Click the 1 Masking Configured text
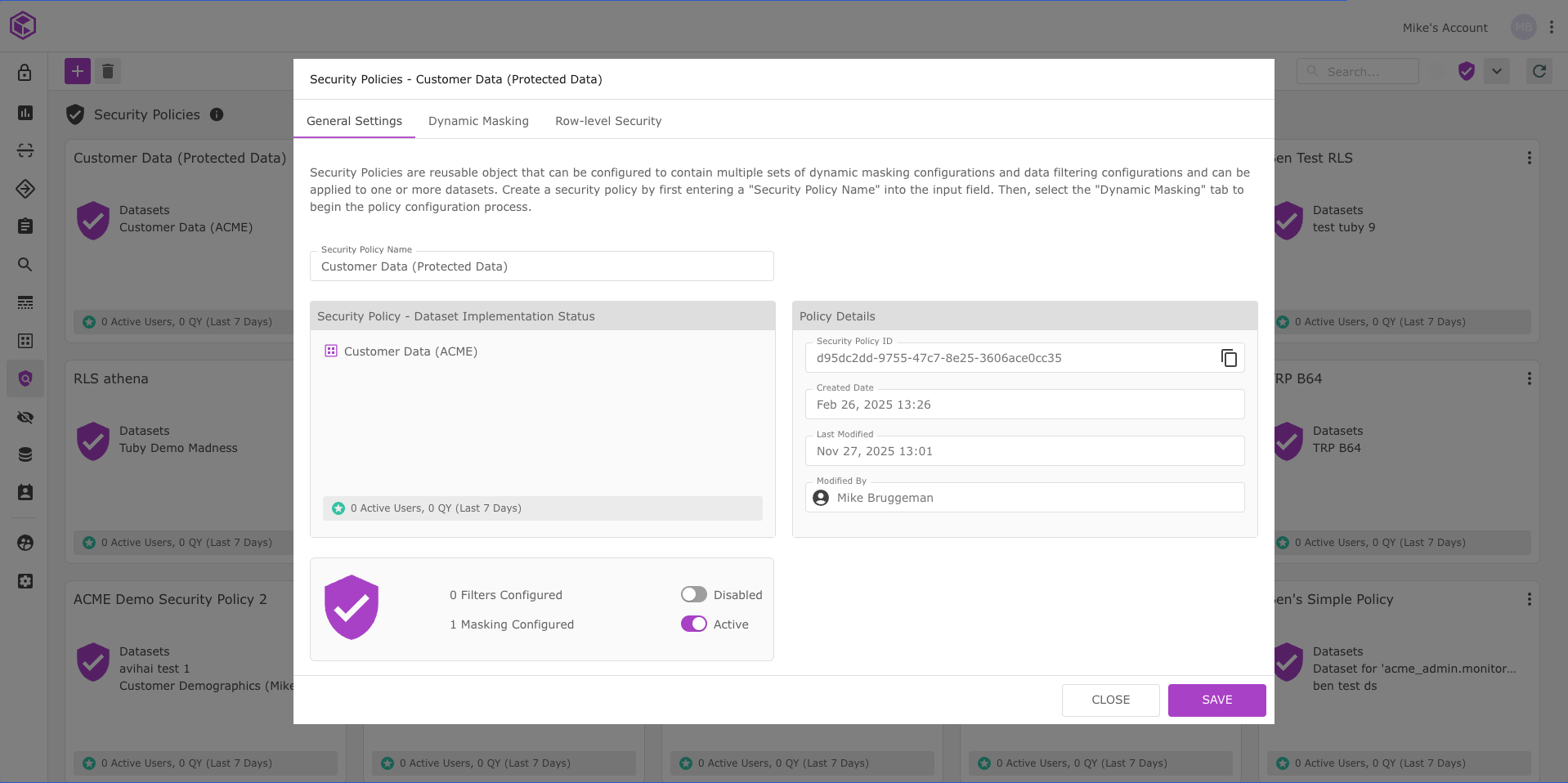This screenshot has height=783, width=1568. [x=512, y=624]
